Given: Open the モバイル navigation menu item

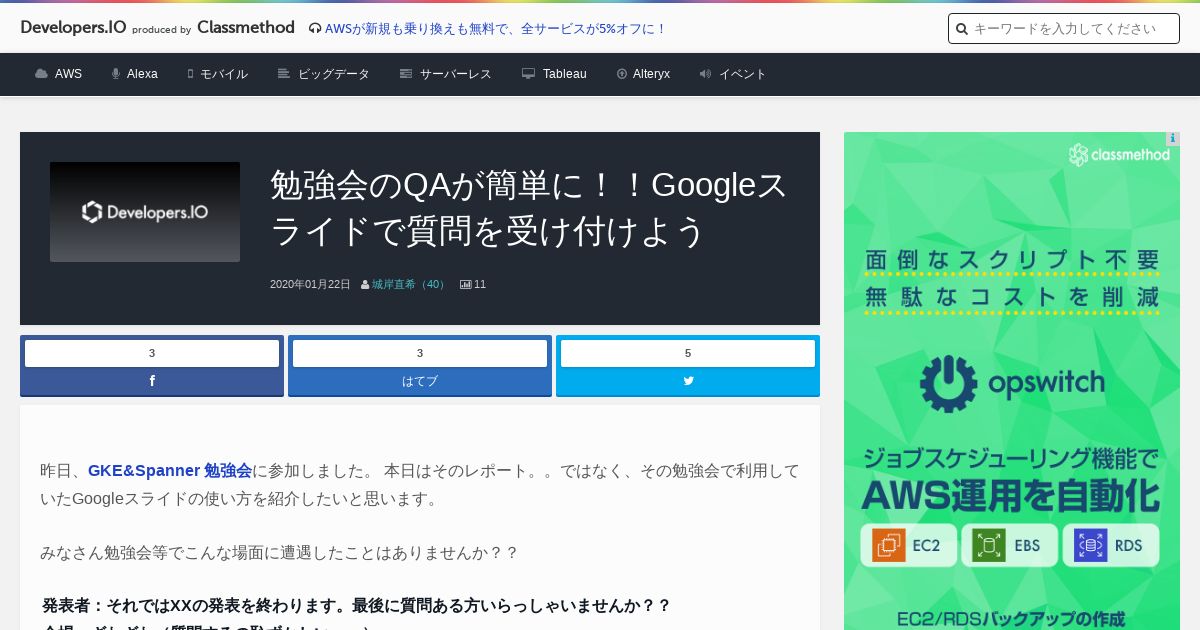Looking at the screenshot, I should pos(224,74).
